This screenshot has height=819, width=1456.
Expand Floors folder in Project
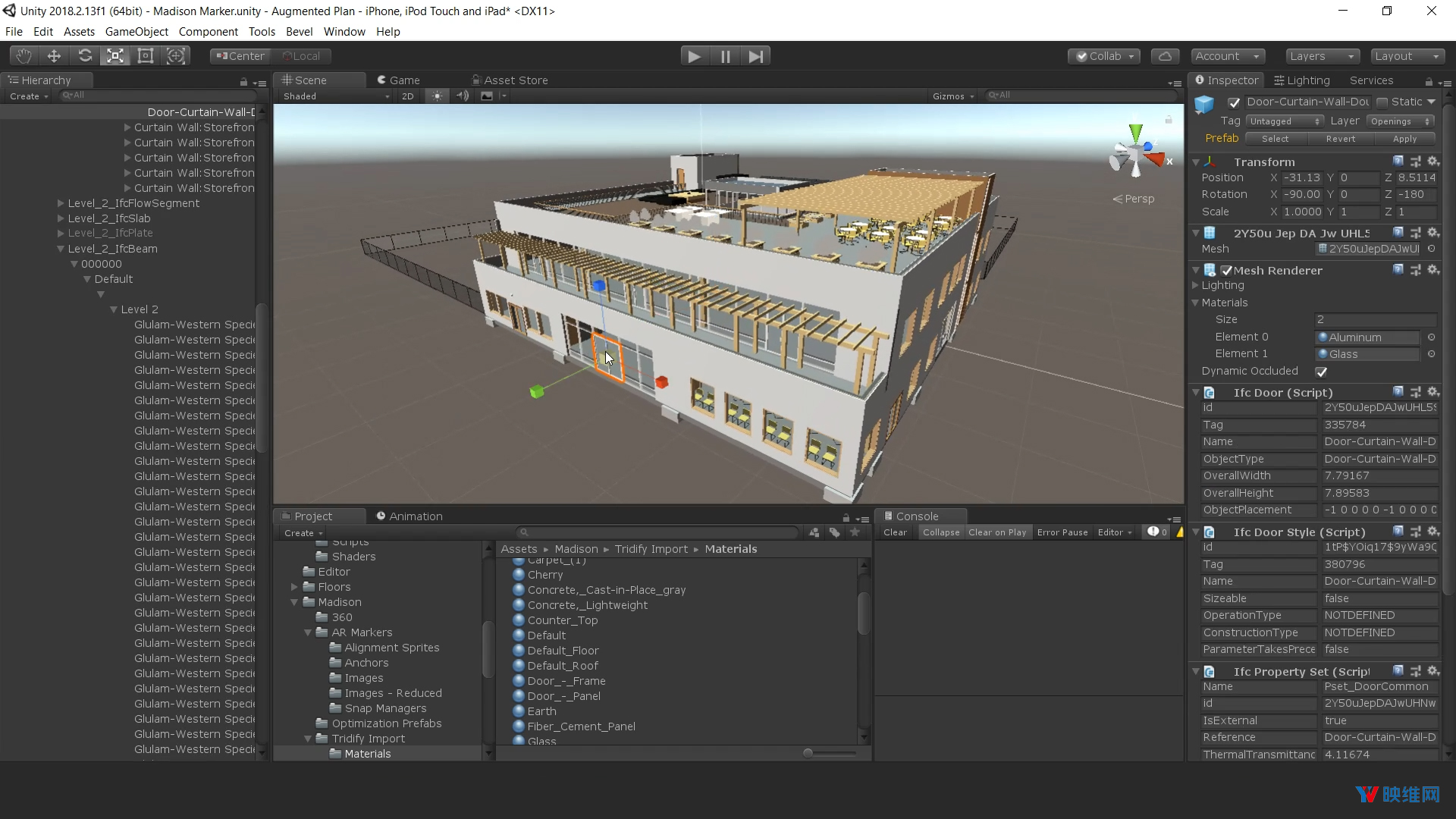[x=294, y=587]
